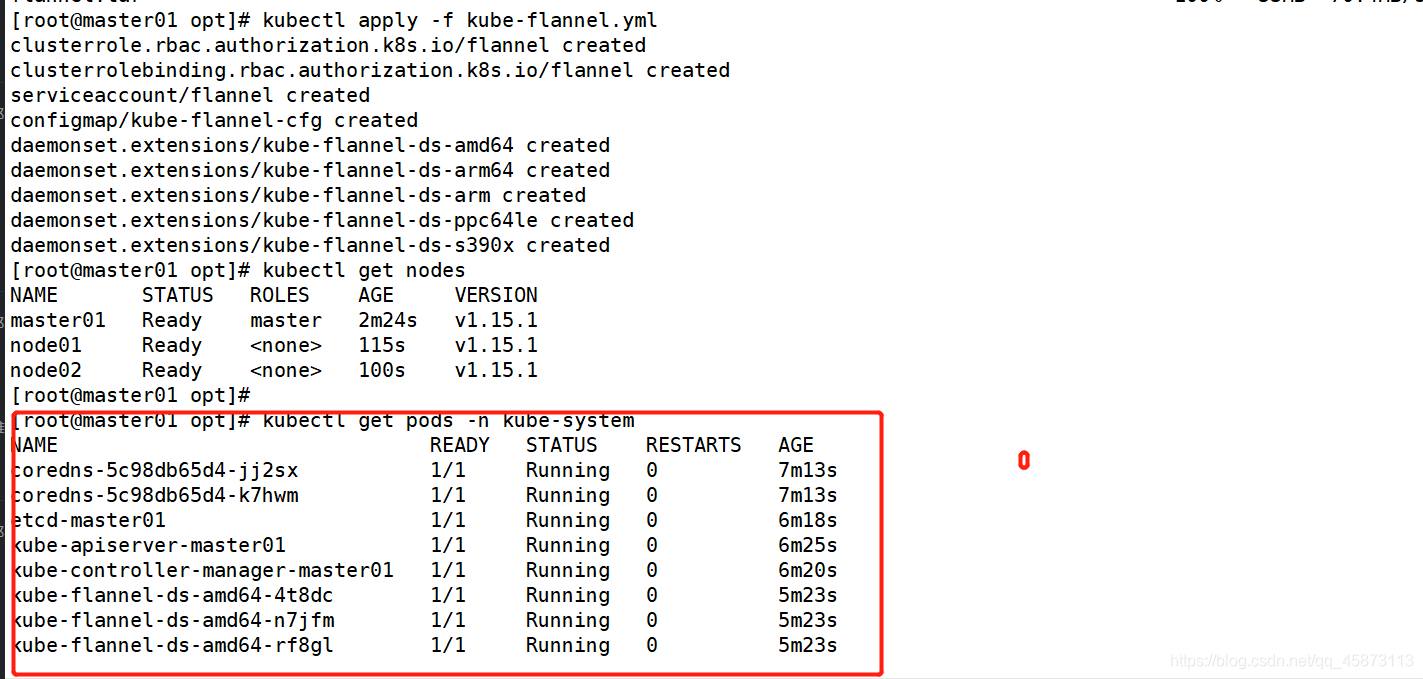Click the 'master01' node name row

pyautogui.click(x=58, y=320)
